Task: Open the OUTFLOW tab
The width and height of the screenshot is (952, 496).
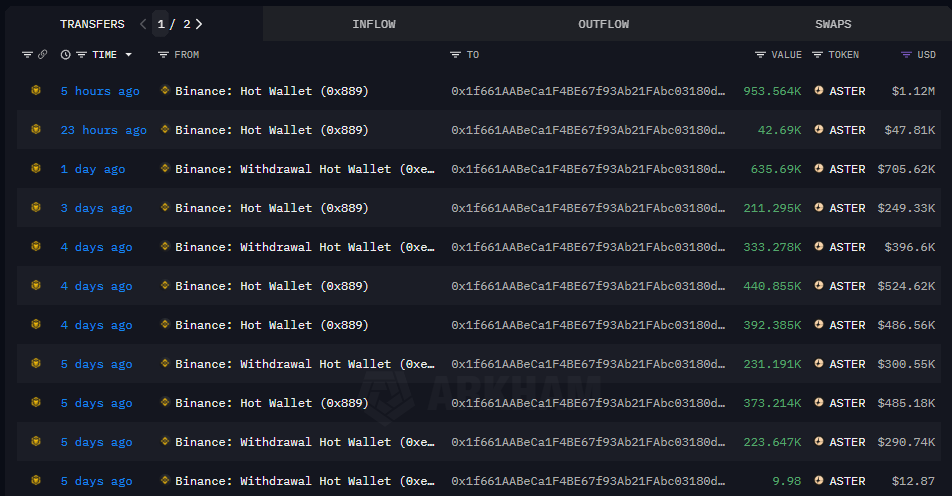Action: coord(604,24)
